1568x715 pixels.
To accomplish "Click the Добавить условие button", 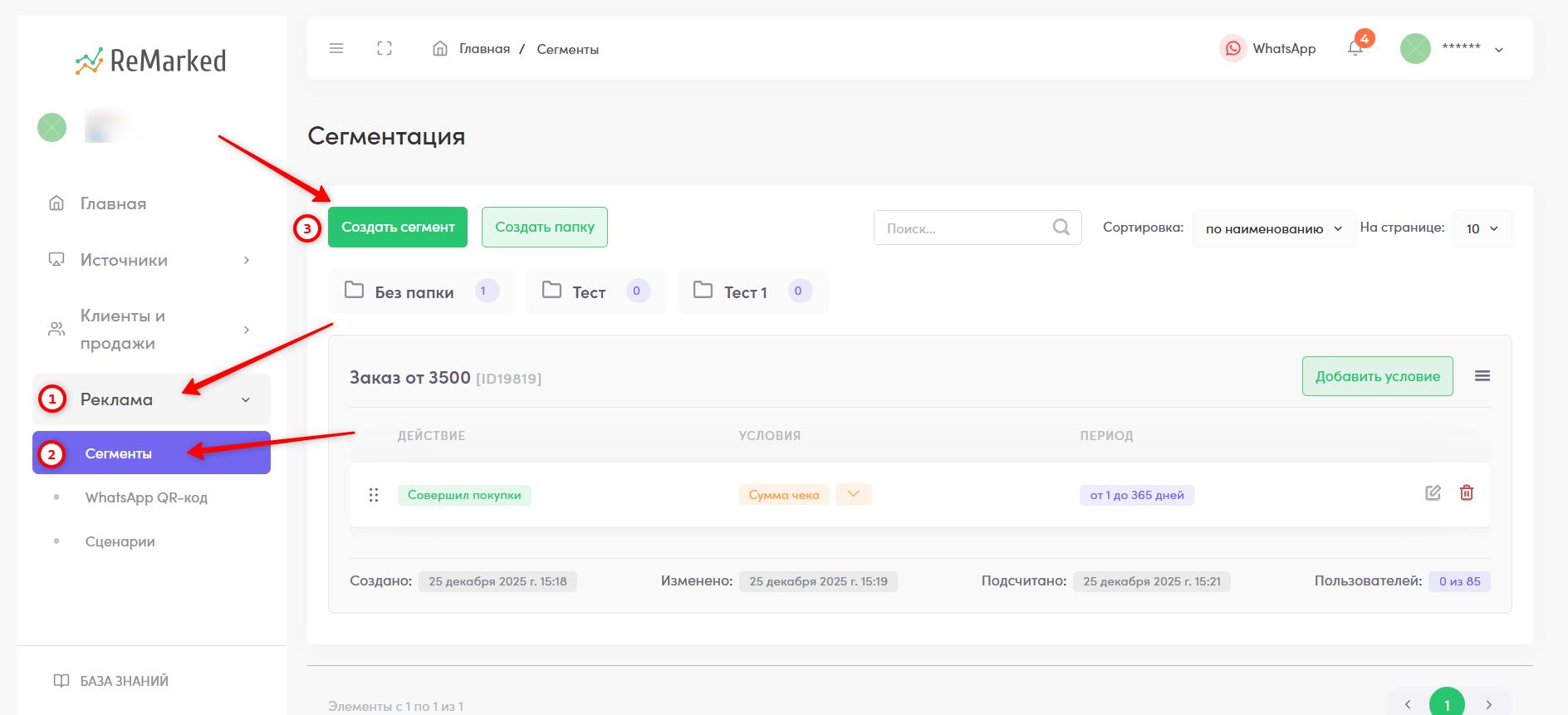I will (1378, 376).
